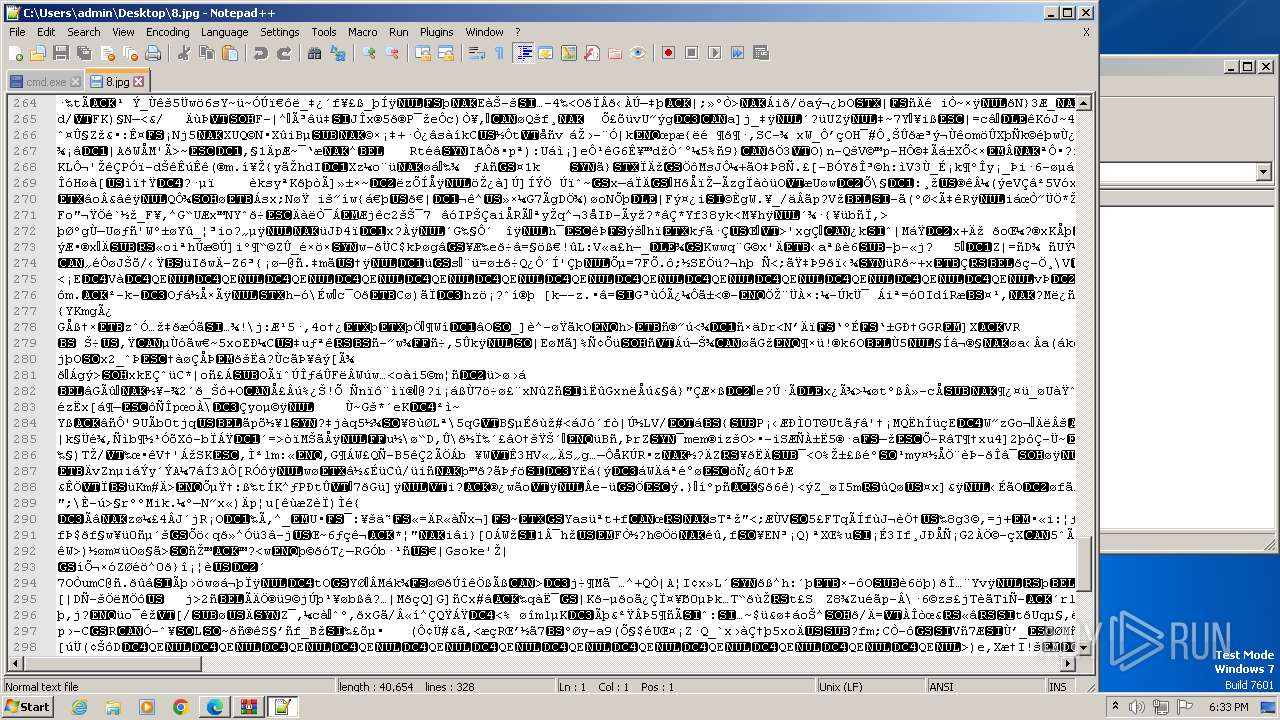The height and width of the screenshot is (720, 1280).
Task: Open the ? help menu
Action: tap(518, 32)
